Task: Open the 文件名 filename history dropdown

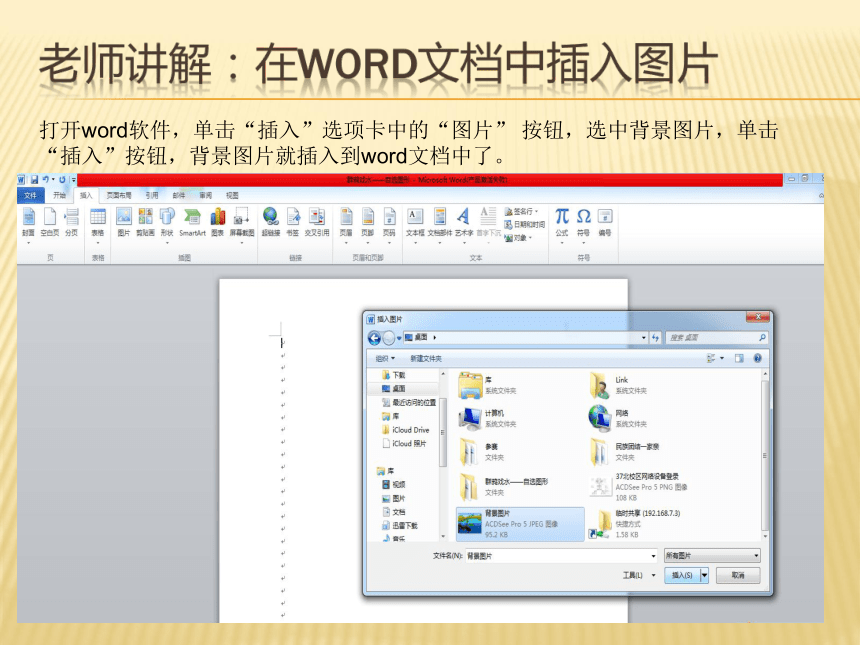Action: [x=653, y=556]
